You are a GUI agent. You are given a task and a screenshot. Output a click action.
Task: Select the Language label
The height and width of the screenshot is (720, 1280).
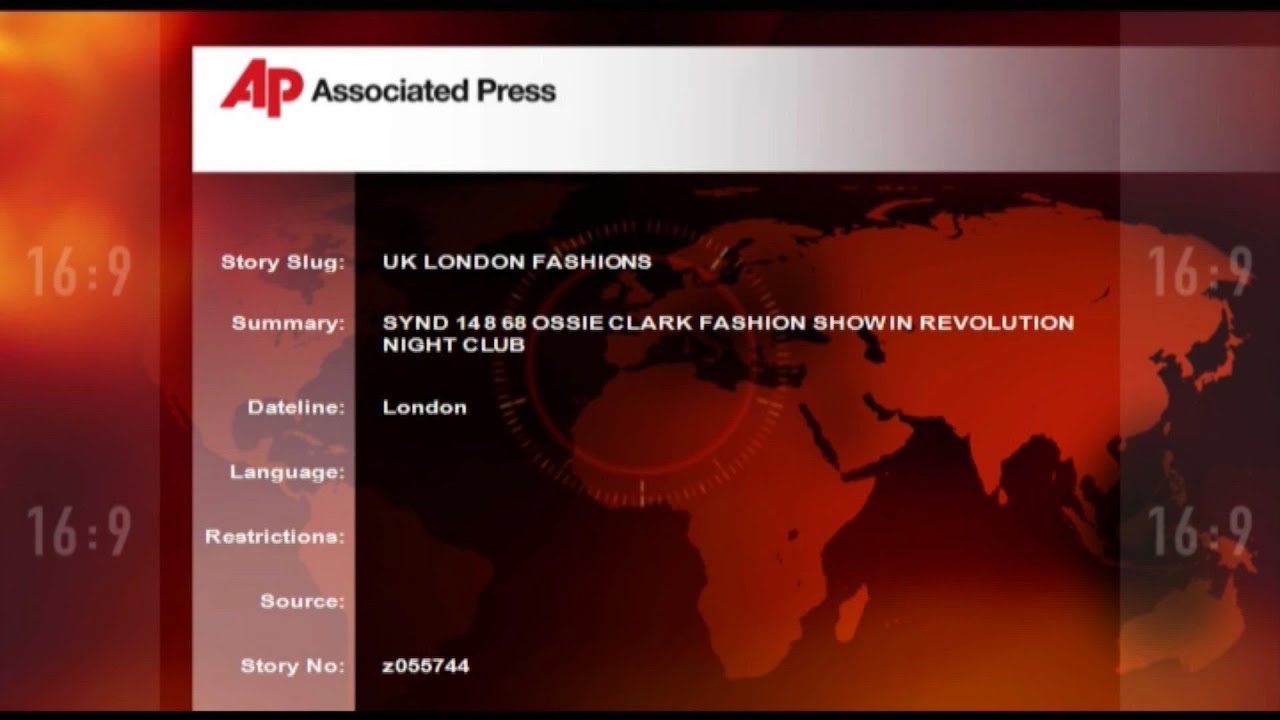tap(287, 472)
